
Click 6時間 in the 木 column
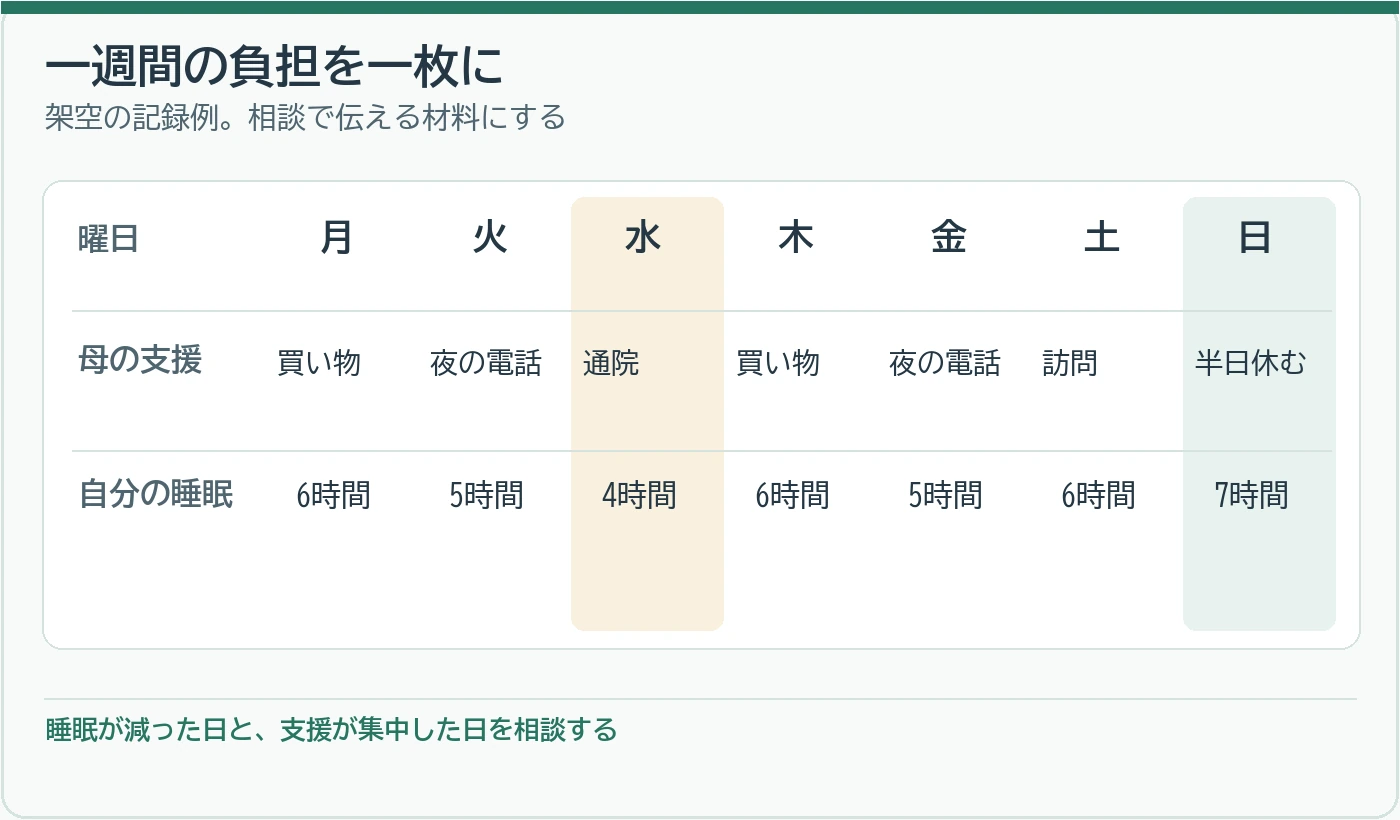click(x=793, y=495)
